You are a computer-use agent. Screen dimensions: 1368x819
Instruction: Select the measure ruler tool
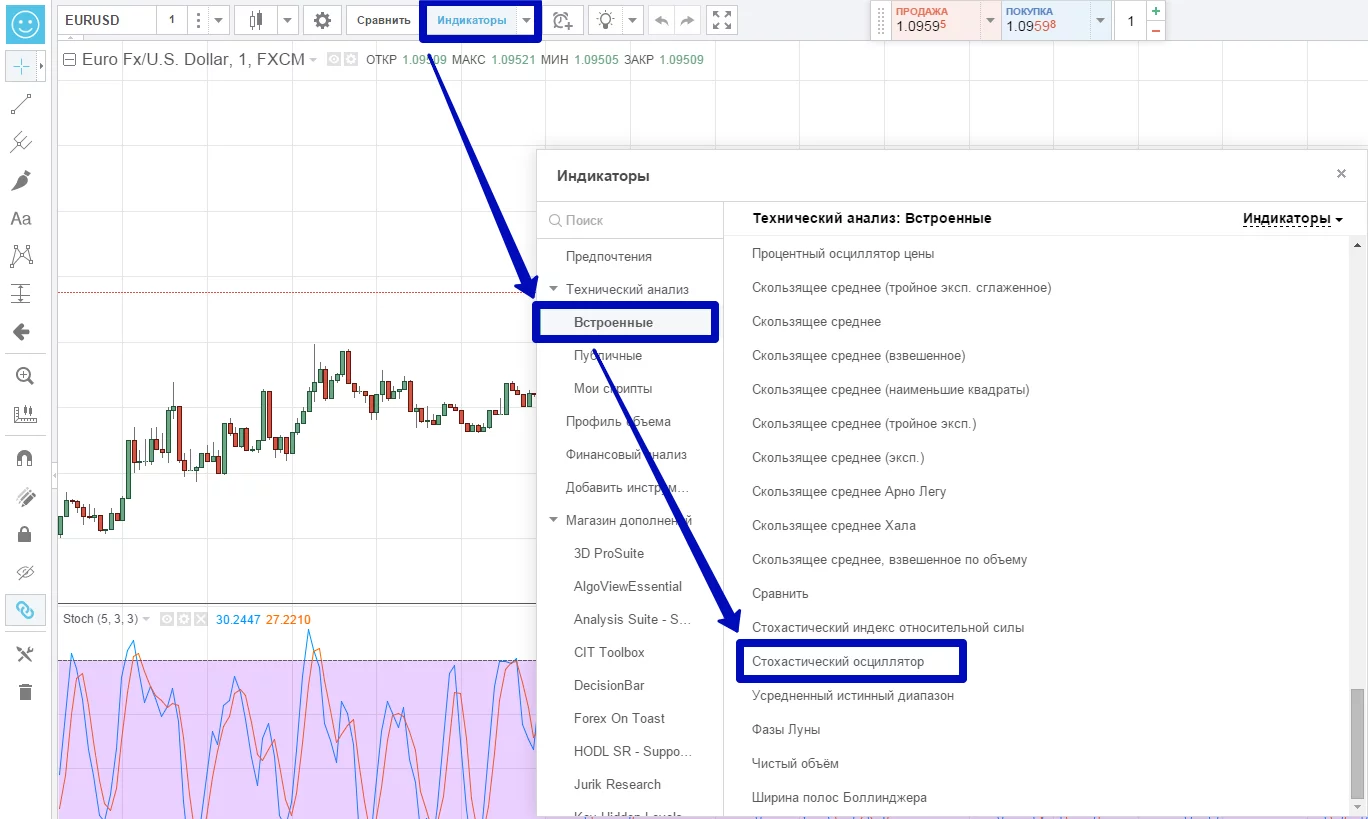pos(24,414)
